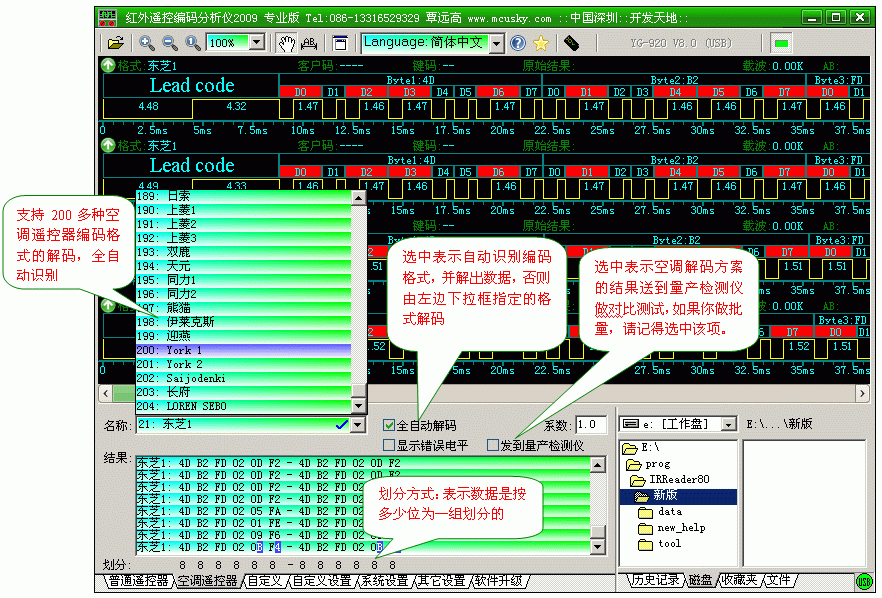Click the 系数 input field

coord(590,425)
